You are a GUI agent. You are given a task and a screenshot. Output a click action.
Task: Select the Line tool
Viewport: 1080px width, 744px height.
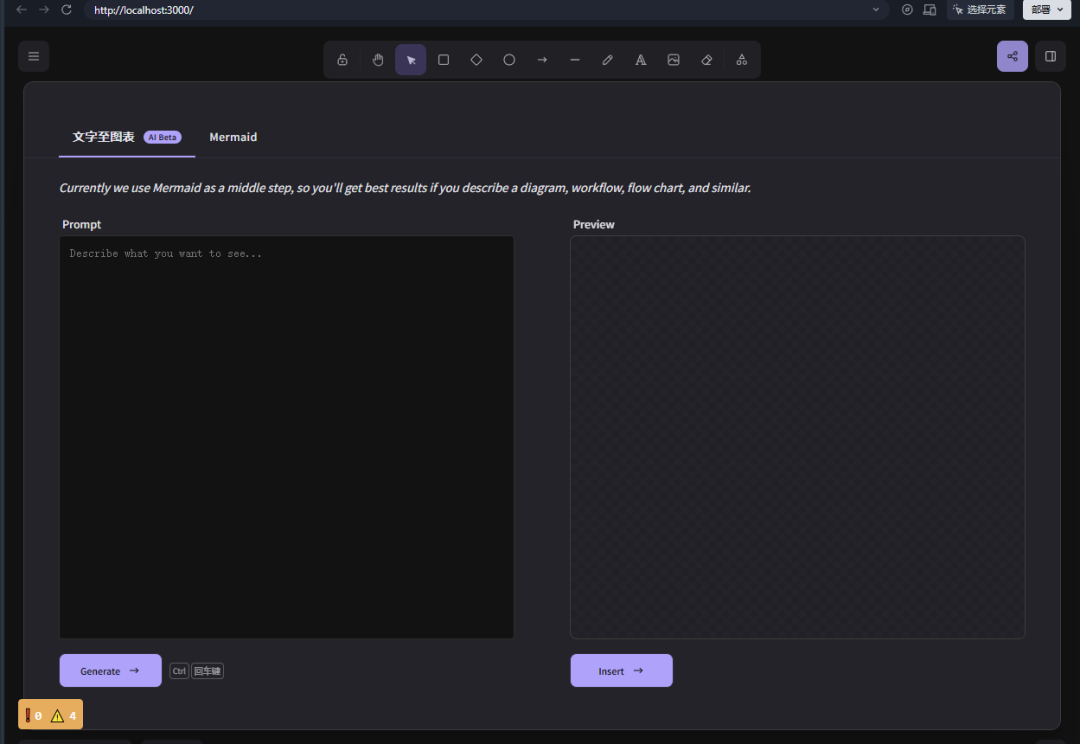coord(574,60)
